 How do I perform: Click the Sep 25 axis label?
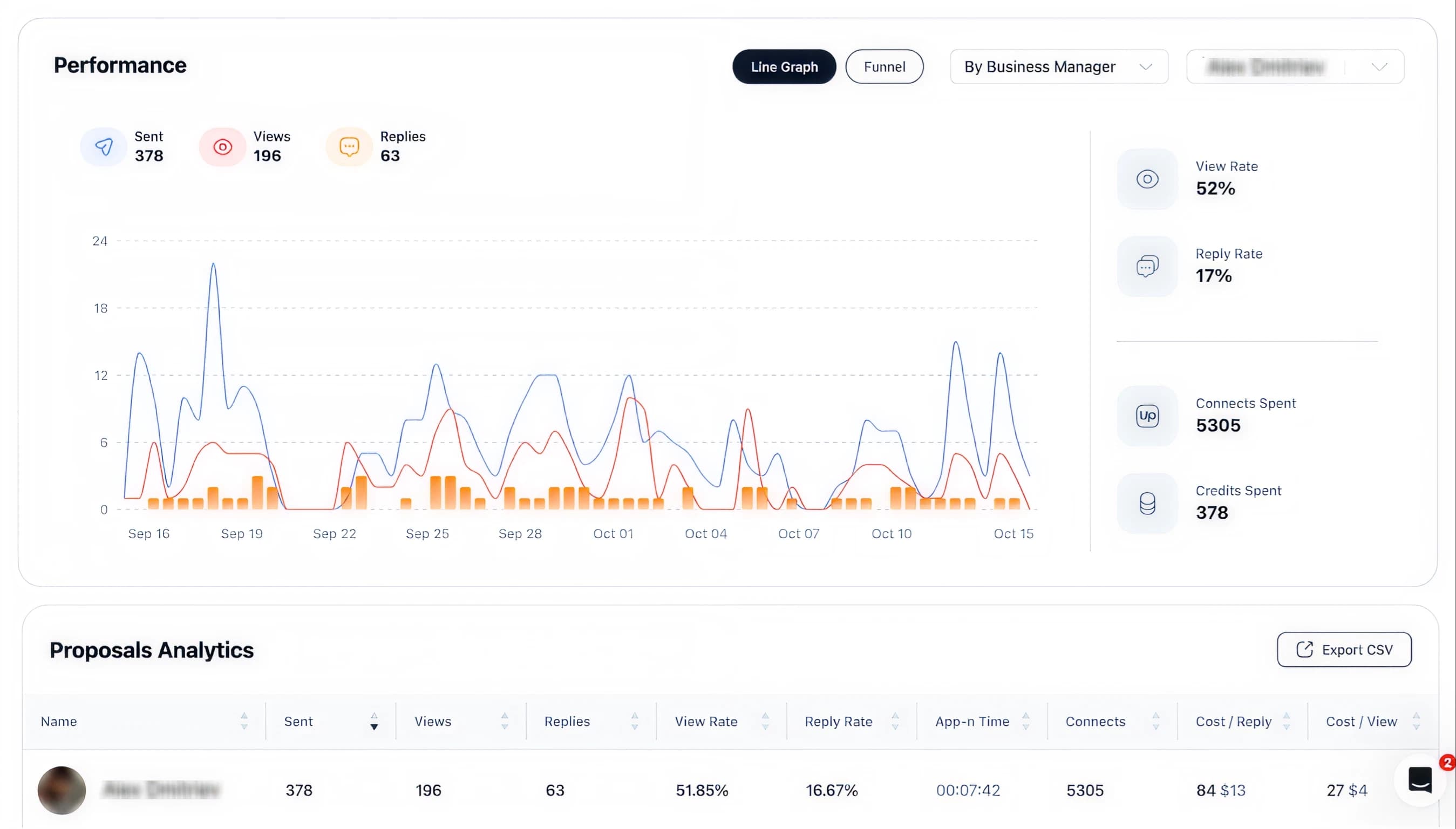427,533
